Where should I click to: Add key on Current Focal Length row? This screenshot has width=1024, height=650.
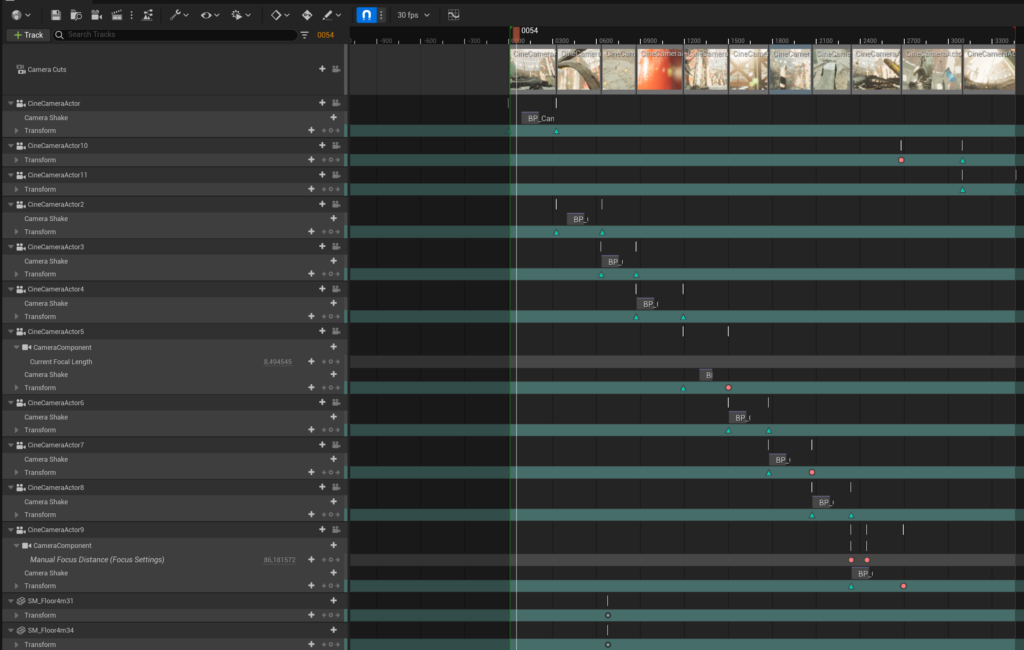tap(311, 361)
